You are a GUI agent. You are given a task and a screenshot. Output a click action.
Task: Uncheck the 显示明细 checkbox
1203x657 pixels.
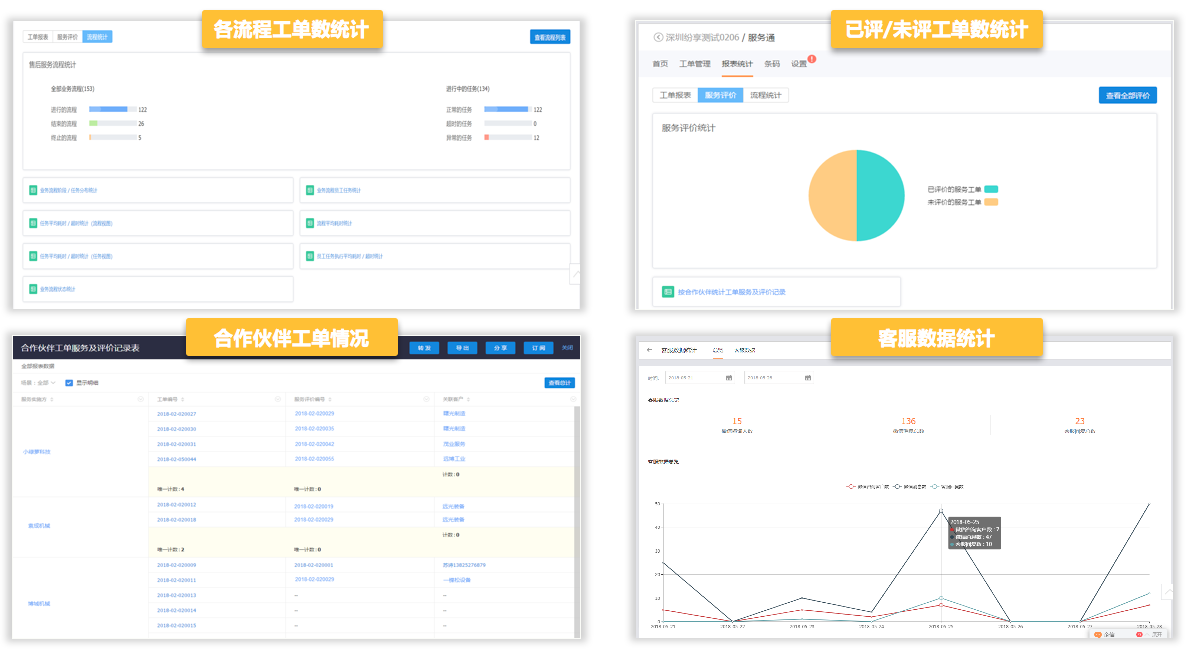[69, 383]
